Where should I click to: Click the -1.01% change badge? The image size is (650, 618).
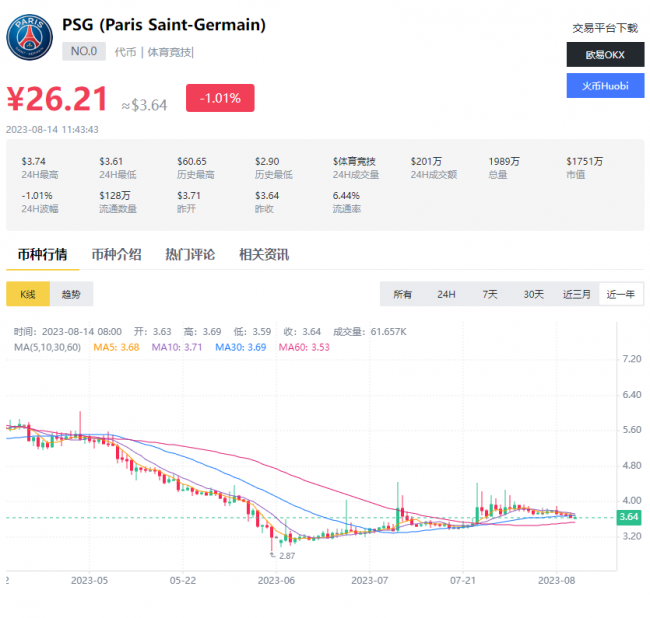click(x=220, y=98)
